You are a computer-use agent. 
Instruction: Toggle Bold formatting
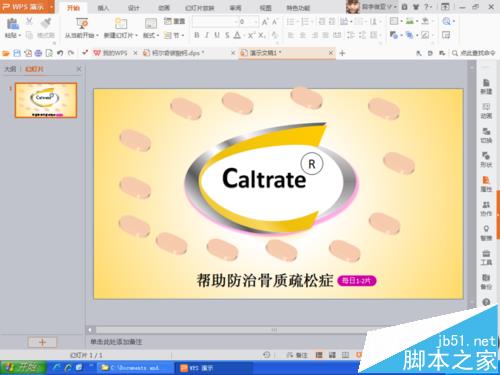tap(197, 35)
